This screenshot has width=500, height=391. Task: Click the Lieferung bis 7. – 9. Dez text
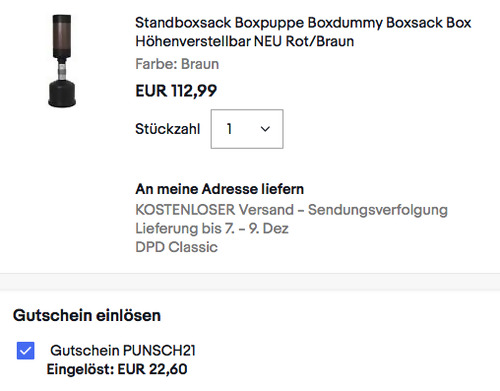[212, 229]
